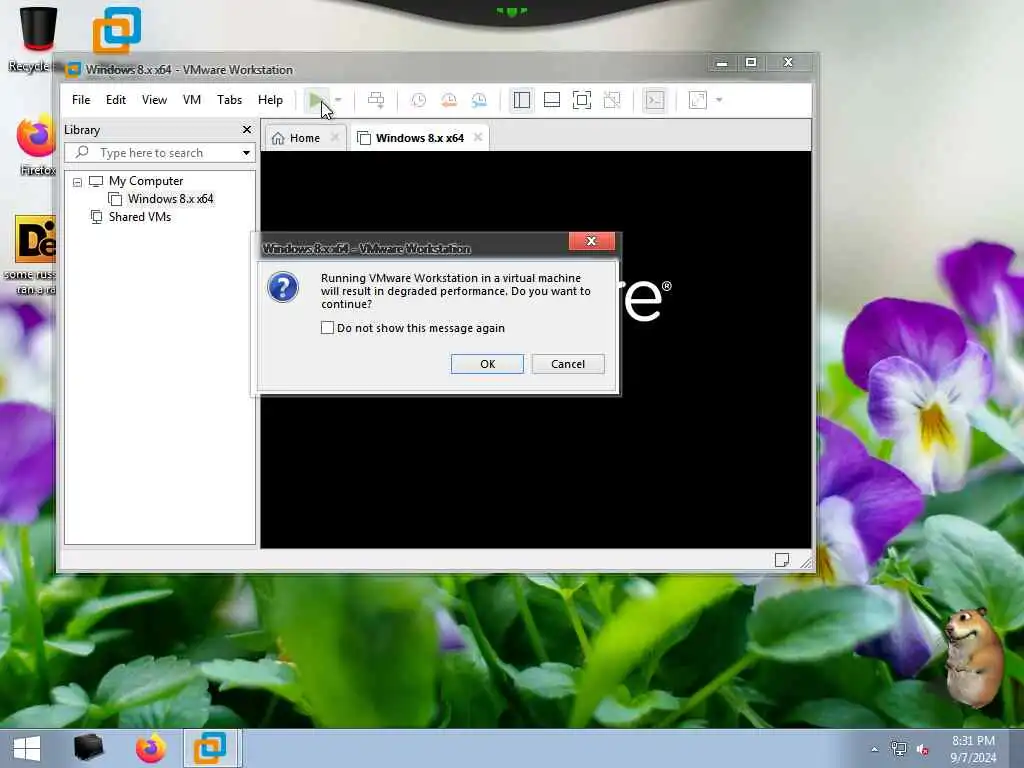Open the stretch options dropdown arrow

pos(719,100)
